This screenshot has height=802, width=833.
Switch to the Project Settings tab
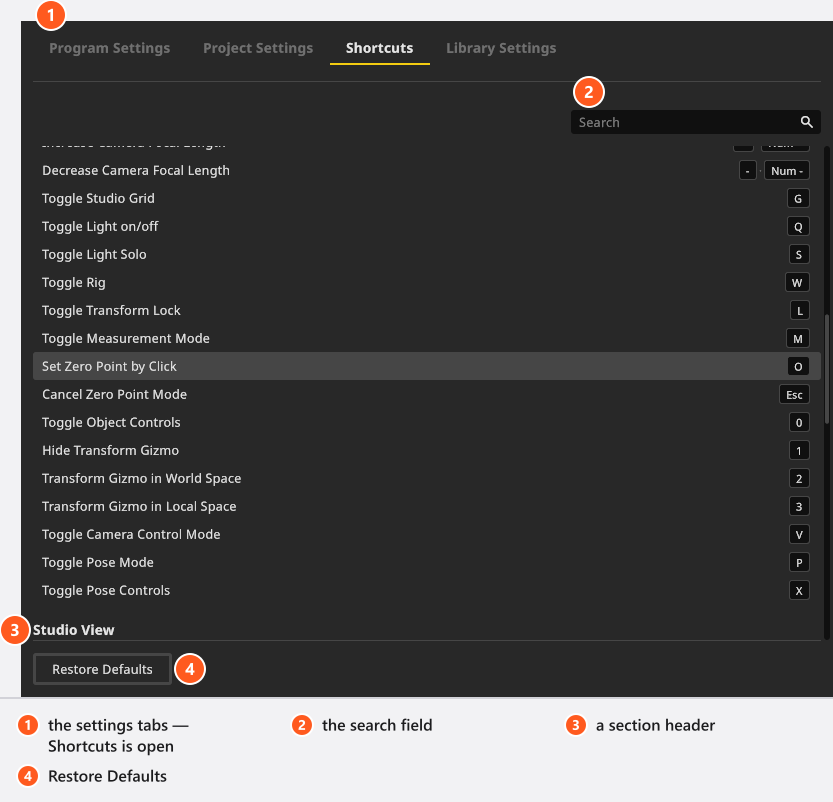pyautogui.click(x=258, y=48)
